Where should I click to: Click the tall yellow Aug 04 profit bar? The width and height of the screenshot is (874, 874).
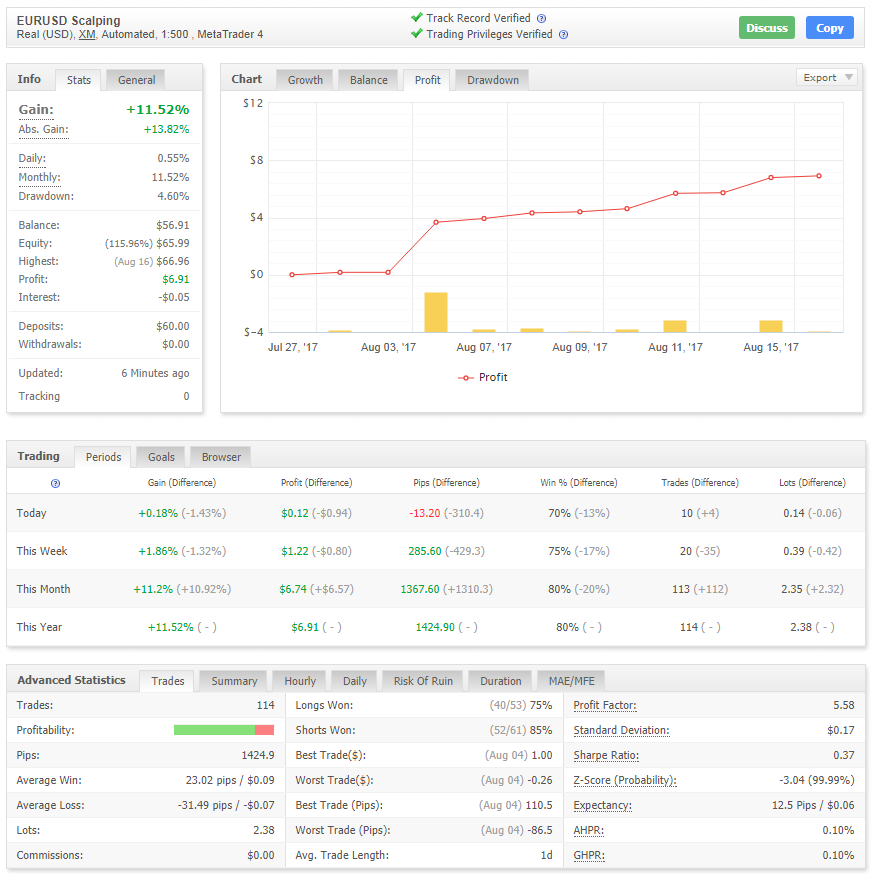tap(436, 312)
